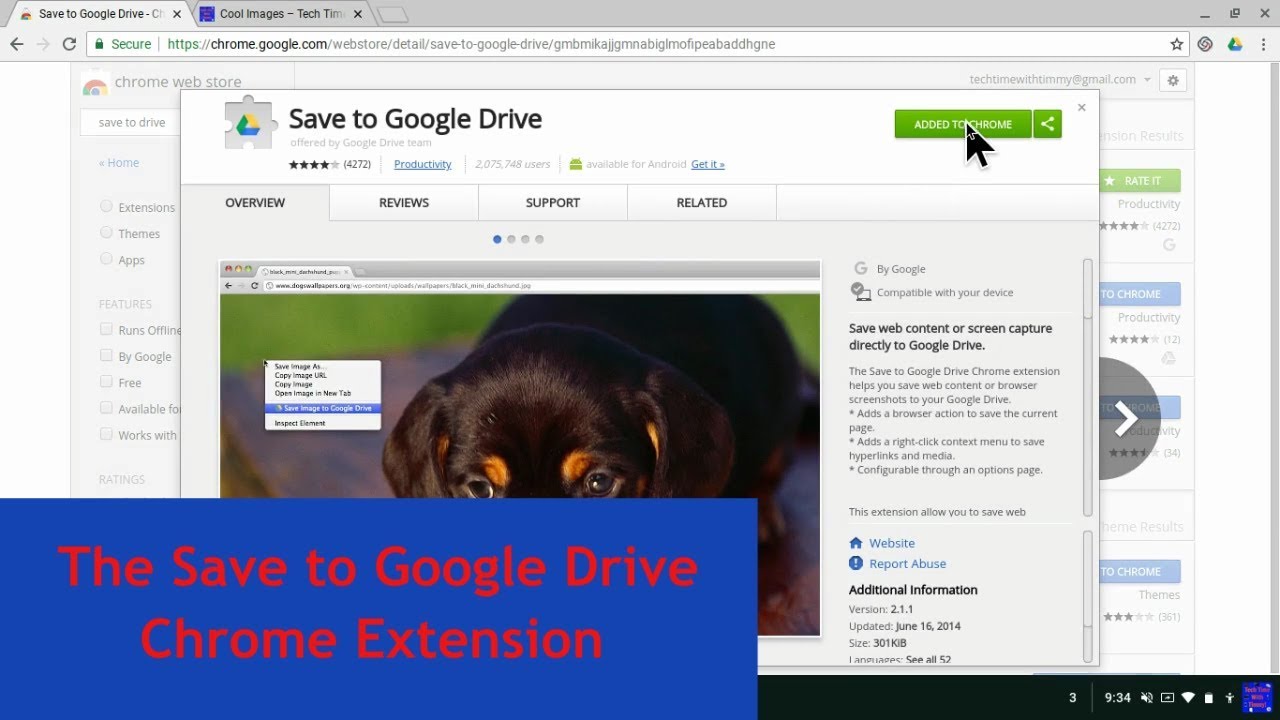
Task: Check the Free feature box
Action: pyautogui.click(x=106, y=382)
